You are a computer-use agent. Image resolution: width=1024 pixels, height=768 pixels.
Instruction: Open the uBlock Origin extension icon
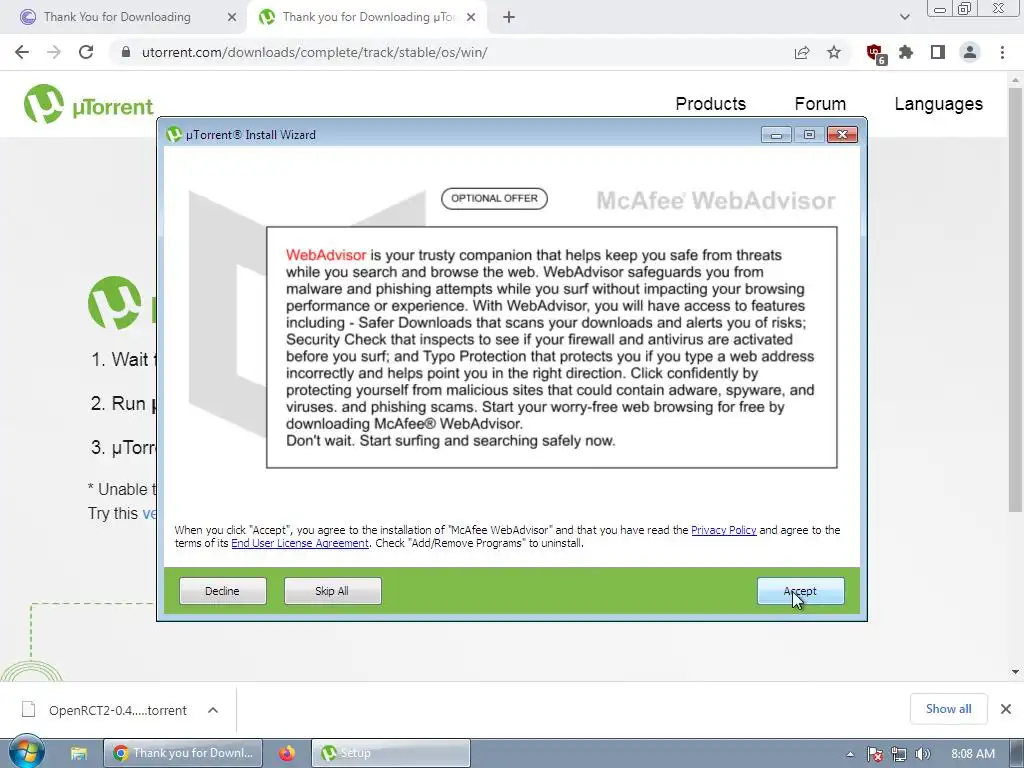875,53
